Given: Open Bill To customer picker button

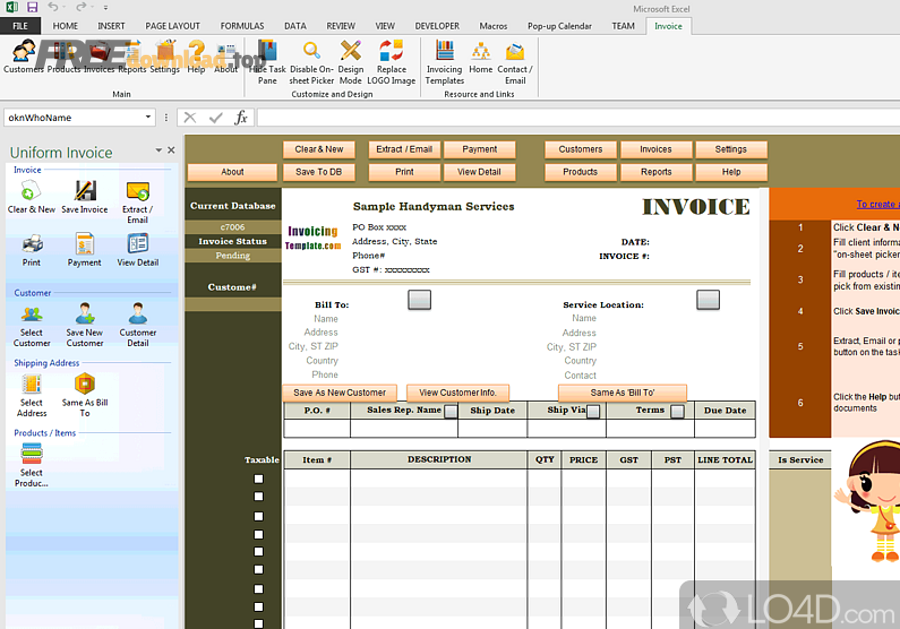Looking at the screenshot, I should [x=419, y=300].
